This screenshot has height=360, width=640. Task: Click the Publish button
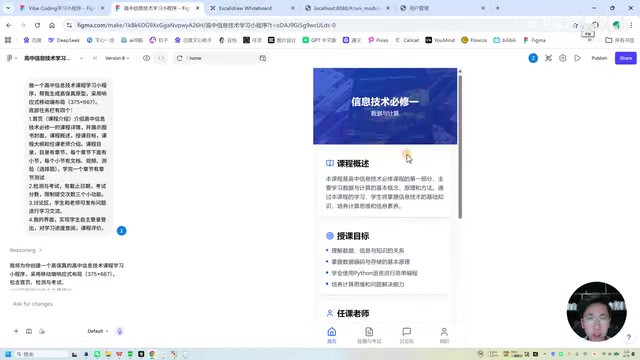coord(599,58)
